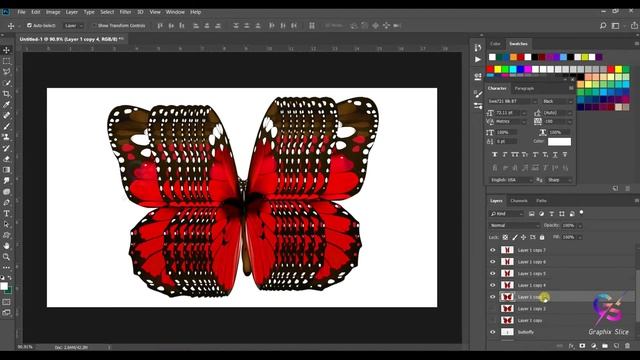Screen dimensions: 640x360
Task: Create a new group folder icon
Action: [605, 346]
